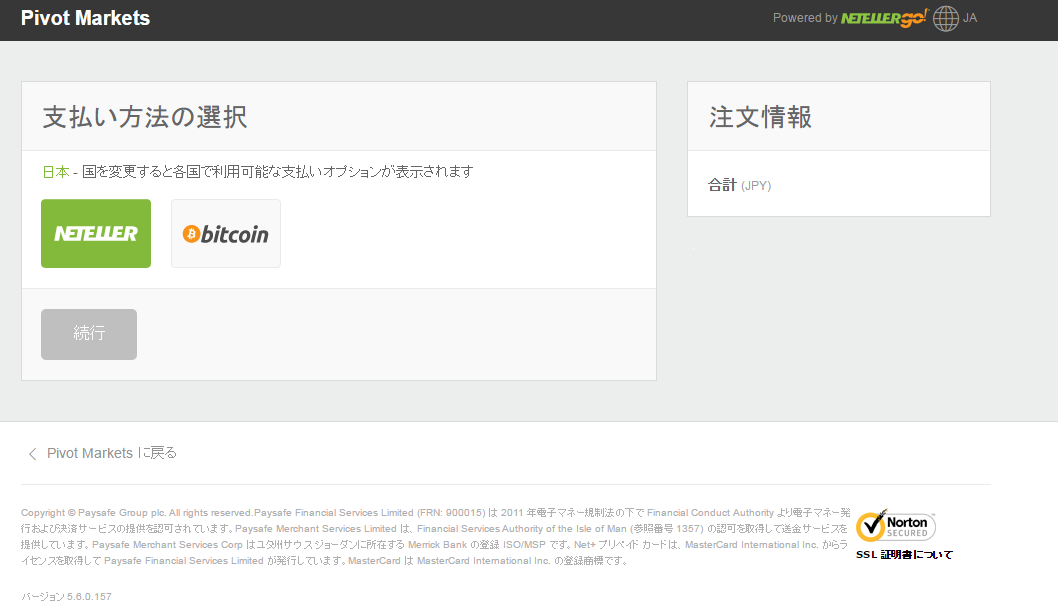The height and width of the screenshot is (606, 1058).
Task: Change country via the 日本 link
Action: pos(56,172)
